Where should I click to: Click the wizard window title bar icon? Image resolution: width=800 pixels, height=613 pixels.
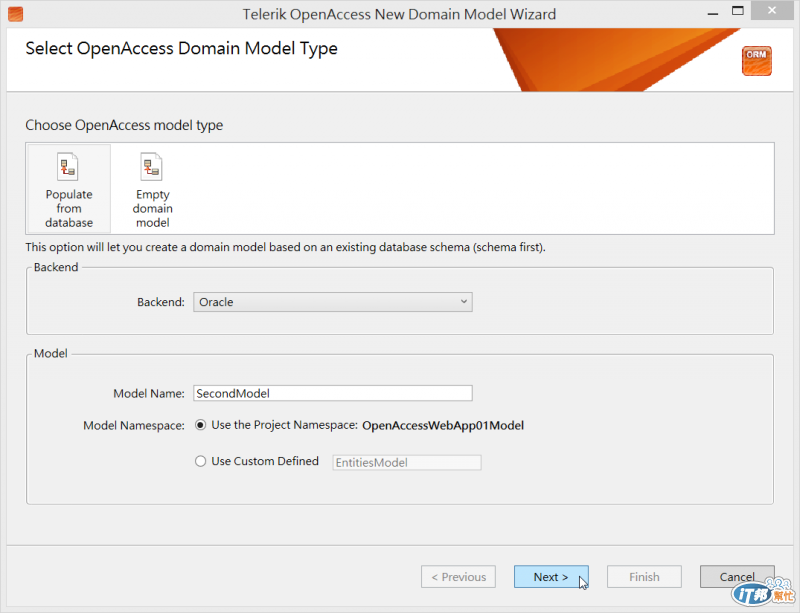click(x=16, y=14)
